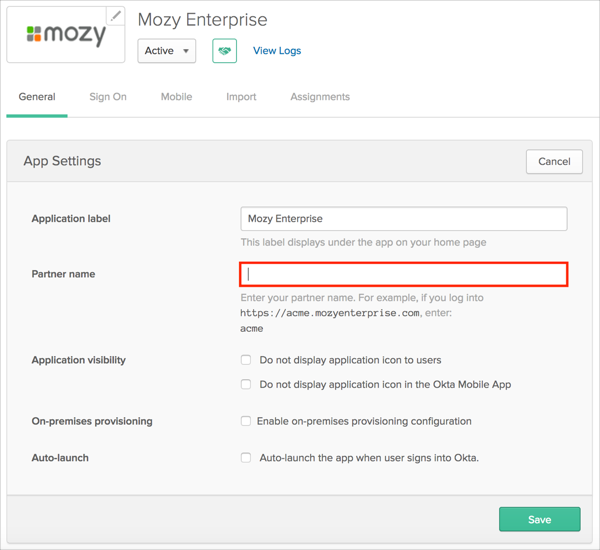Enable on-premises provisioning configuration checkbox
The width and height of the screenshot is (600, 550).
point(246,421)
